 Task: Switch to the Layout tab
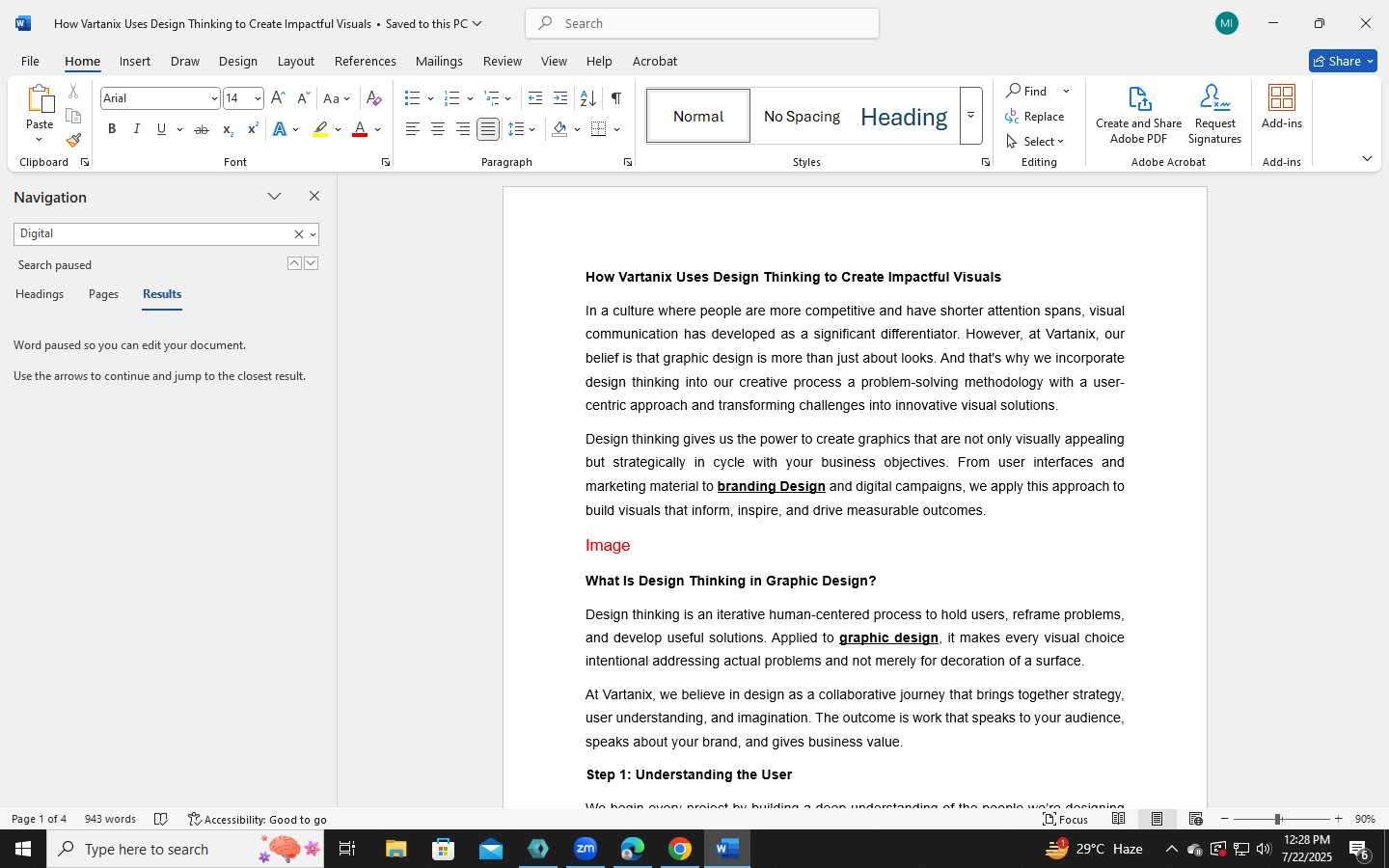coord(296,61)
